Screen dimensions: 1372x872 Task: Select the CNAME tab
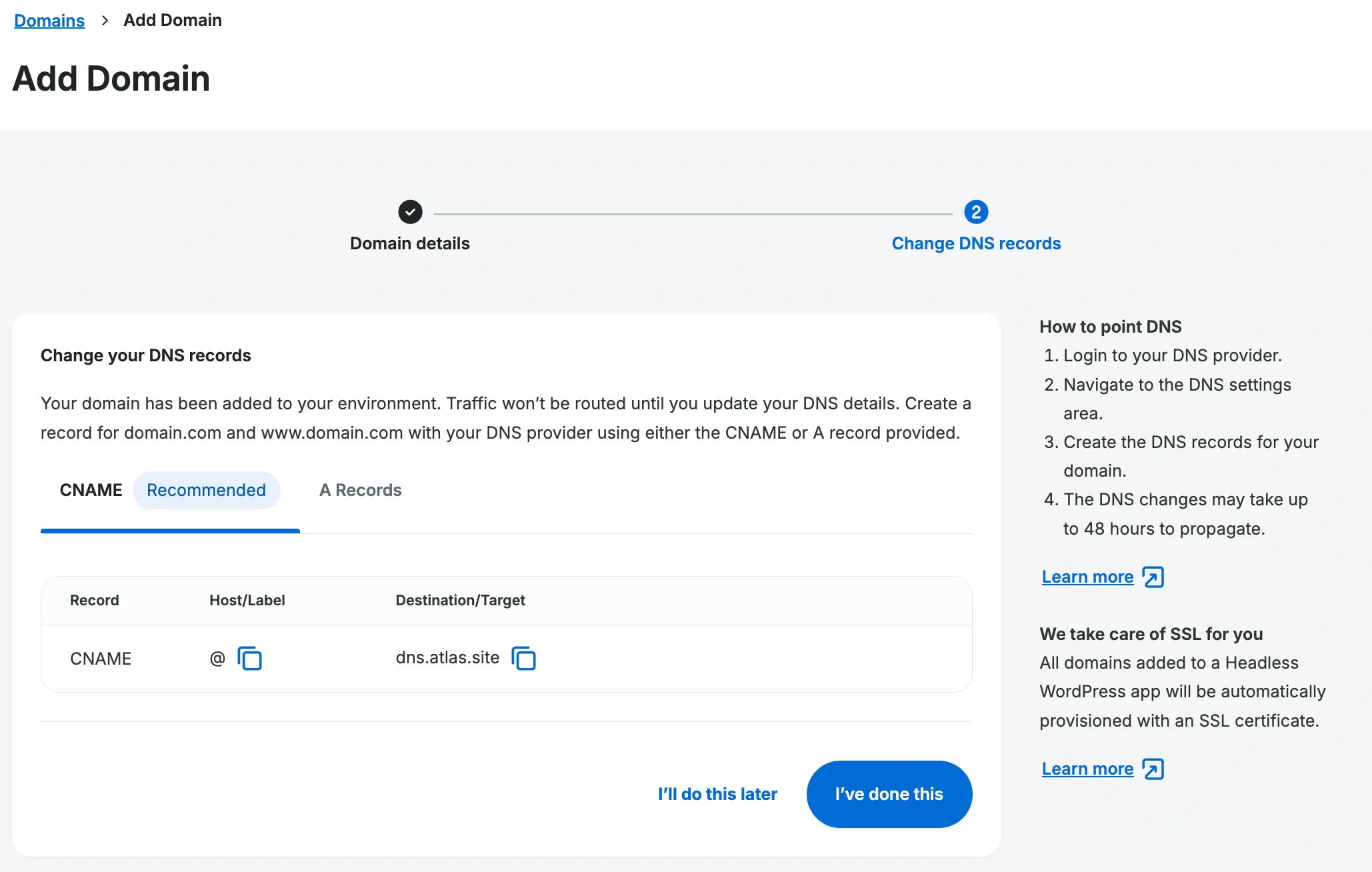pyautogui.click(x=91, y=490)
